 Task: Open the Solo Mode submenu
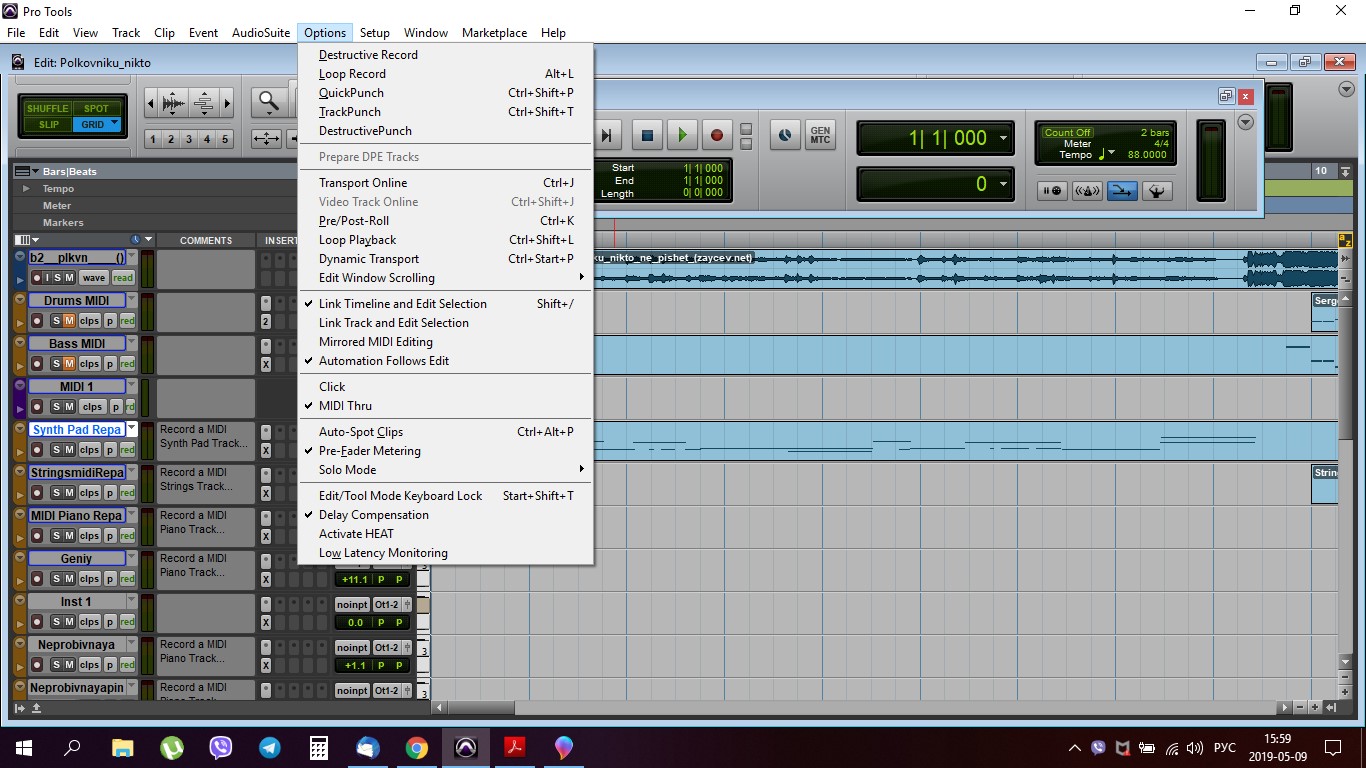[445, 470]
